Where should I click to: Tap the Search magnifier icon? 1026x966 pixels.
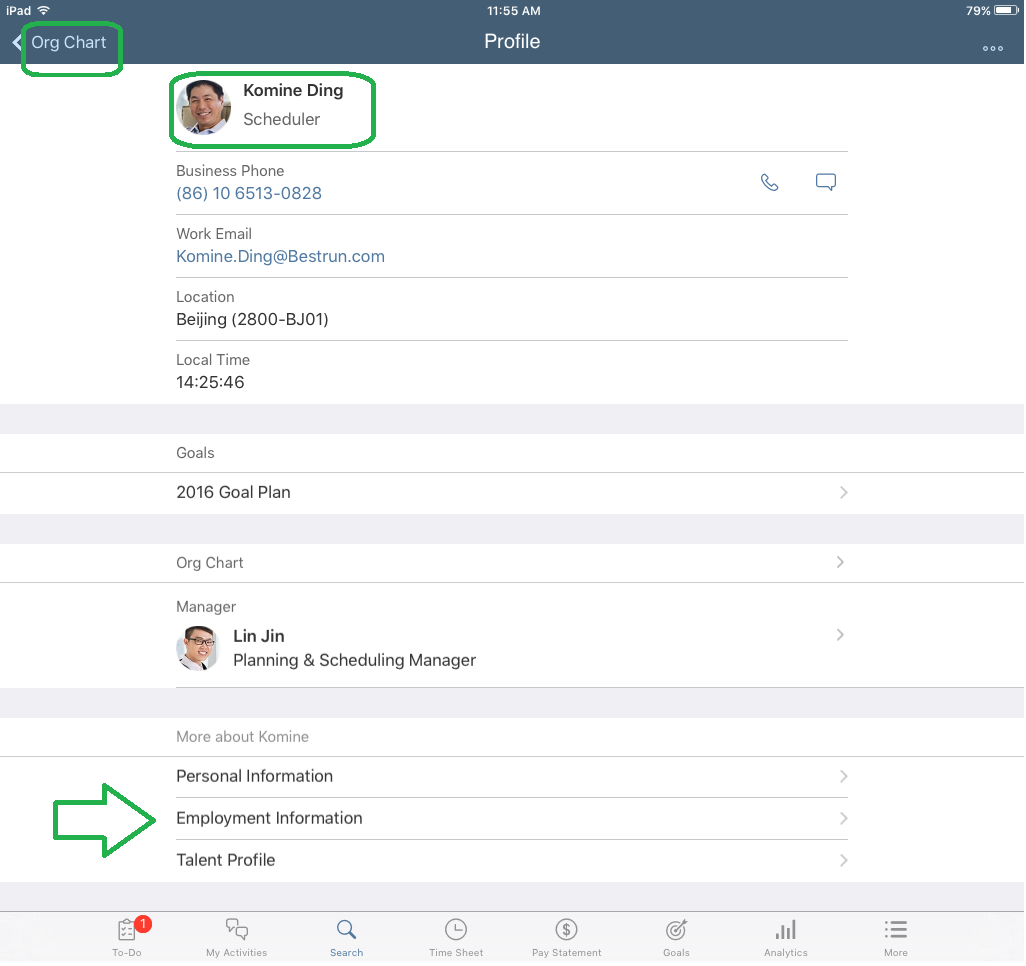tap(346, 929)
